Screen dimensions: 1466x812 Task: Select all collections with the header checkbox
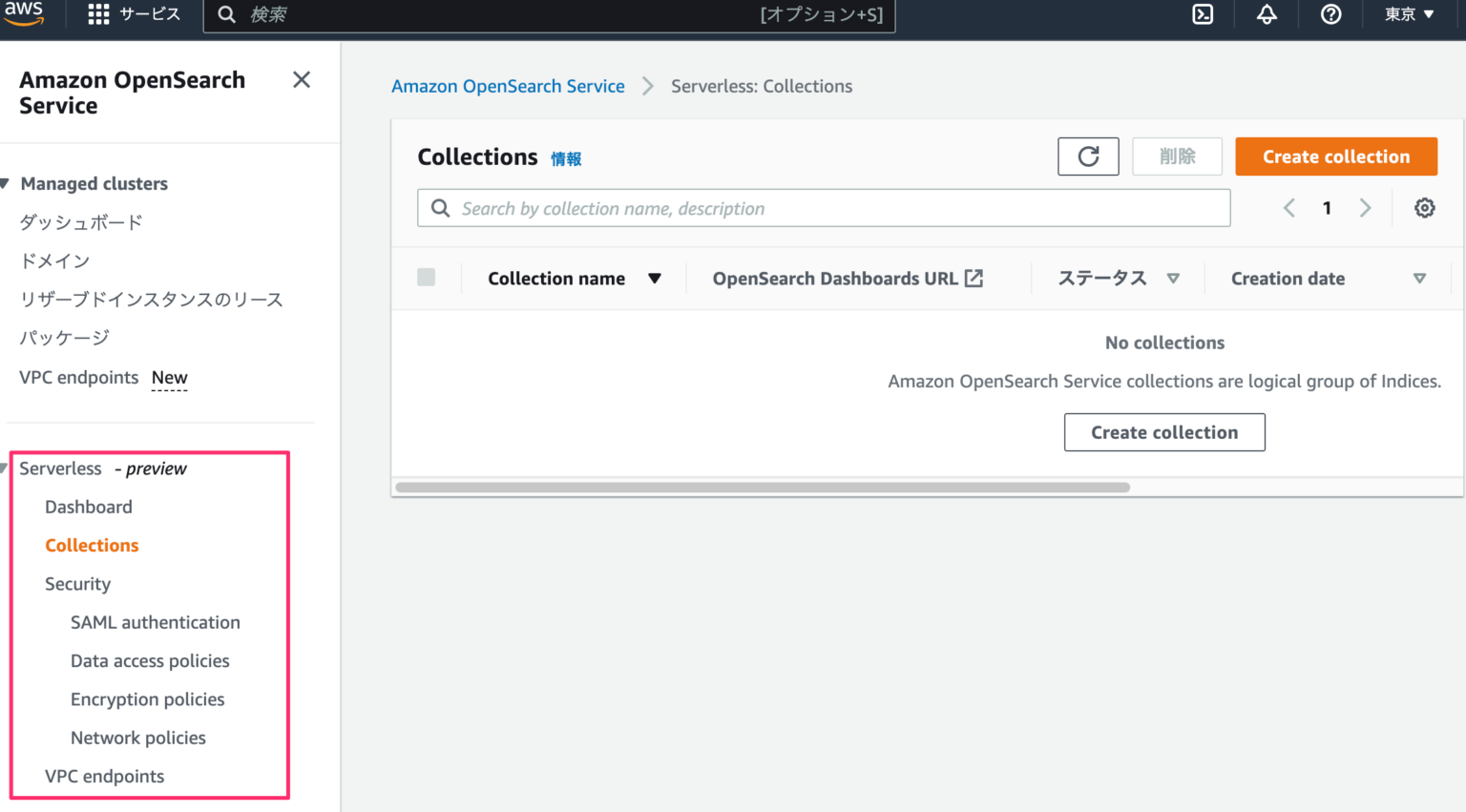pyautogui.click(x=426, y=277)
